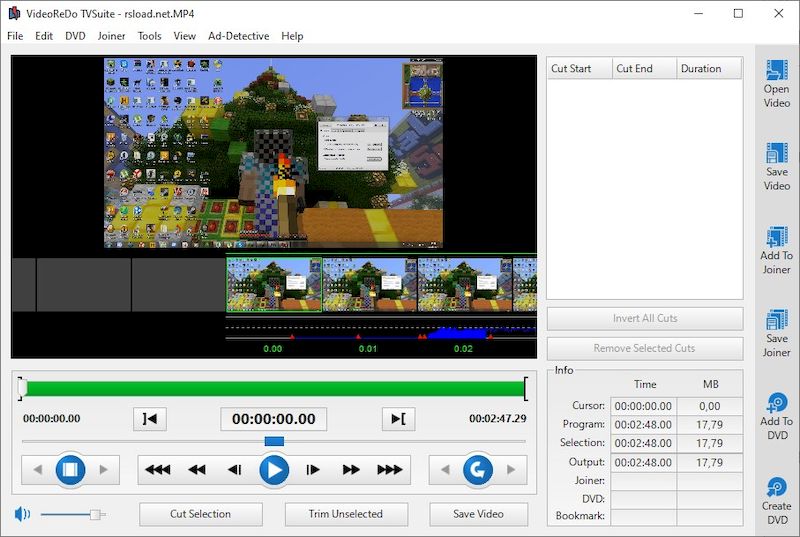Image resolution: width=800 pixels, height=537 pixels.
Task: Click the green timeline selection bar
Action: click(274, 389)
